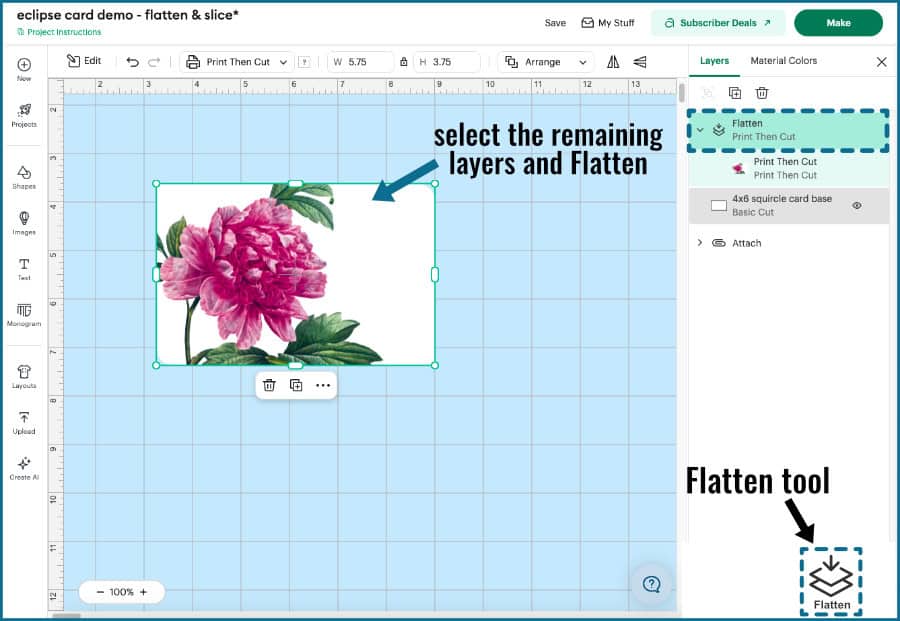Image resolution: width=900 pixels, height=621 pixels.
Task: Toggle the size lock icon
Action: click(404, 62)
